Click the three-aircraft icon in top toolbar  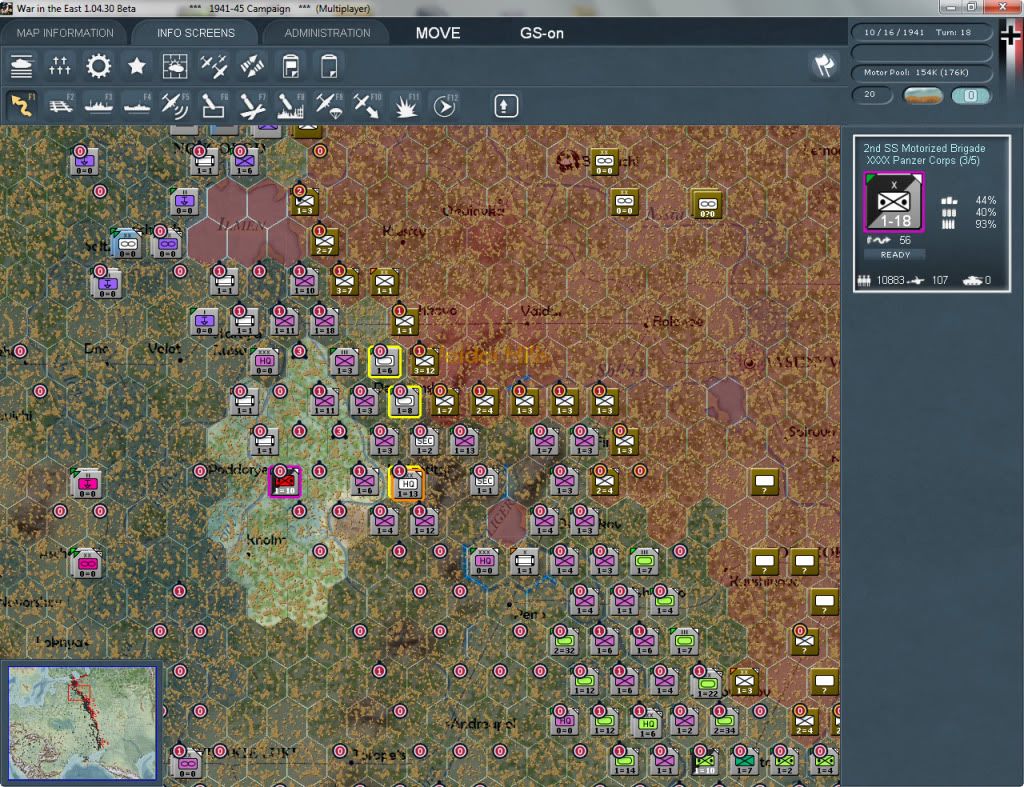coord(214,66)
